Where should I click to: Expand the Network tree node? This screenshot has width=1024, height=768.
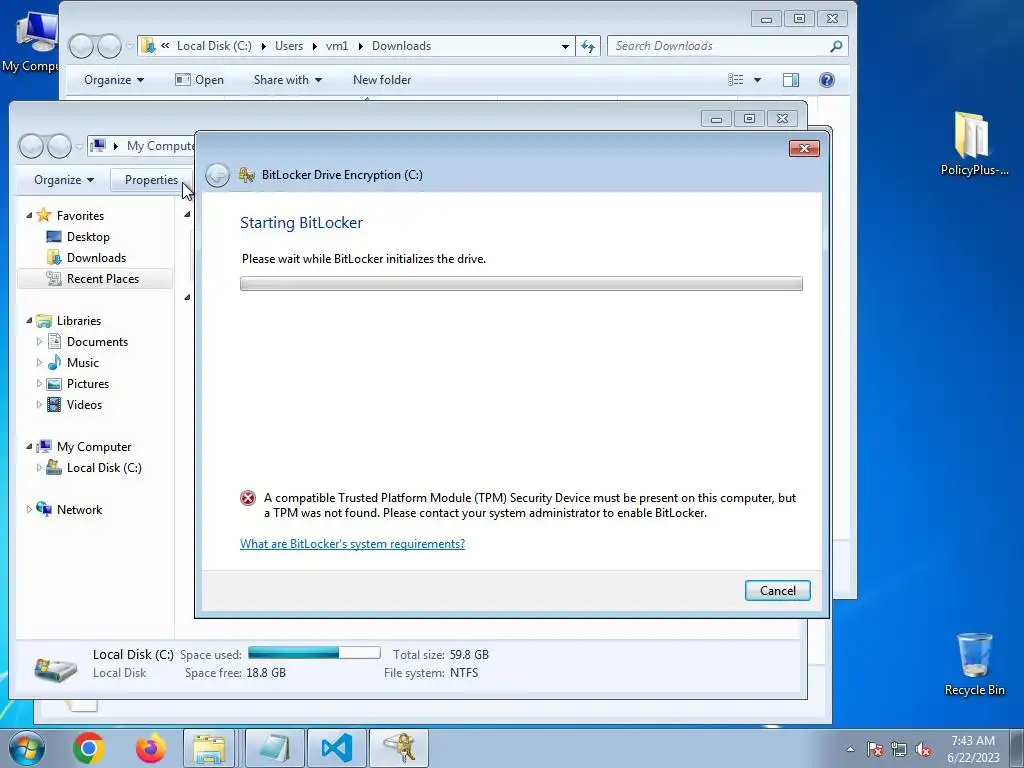(x=29, y=509)
